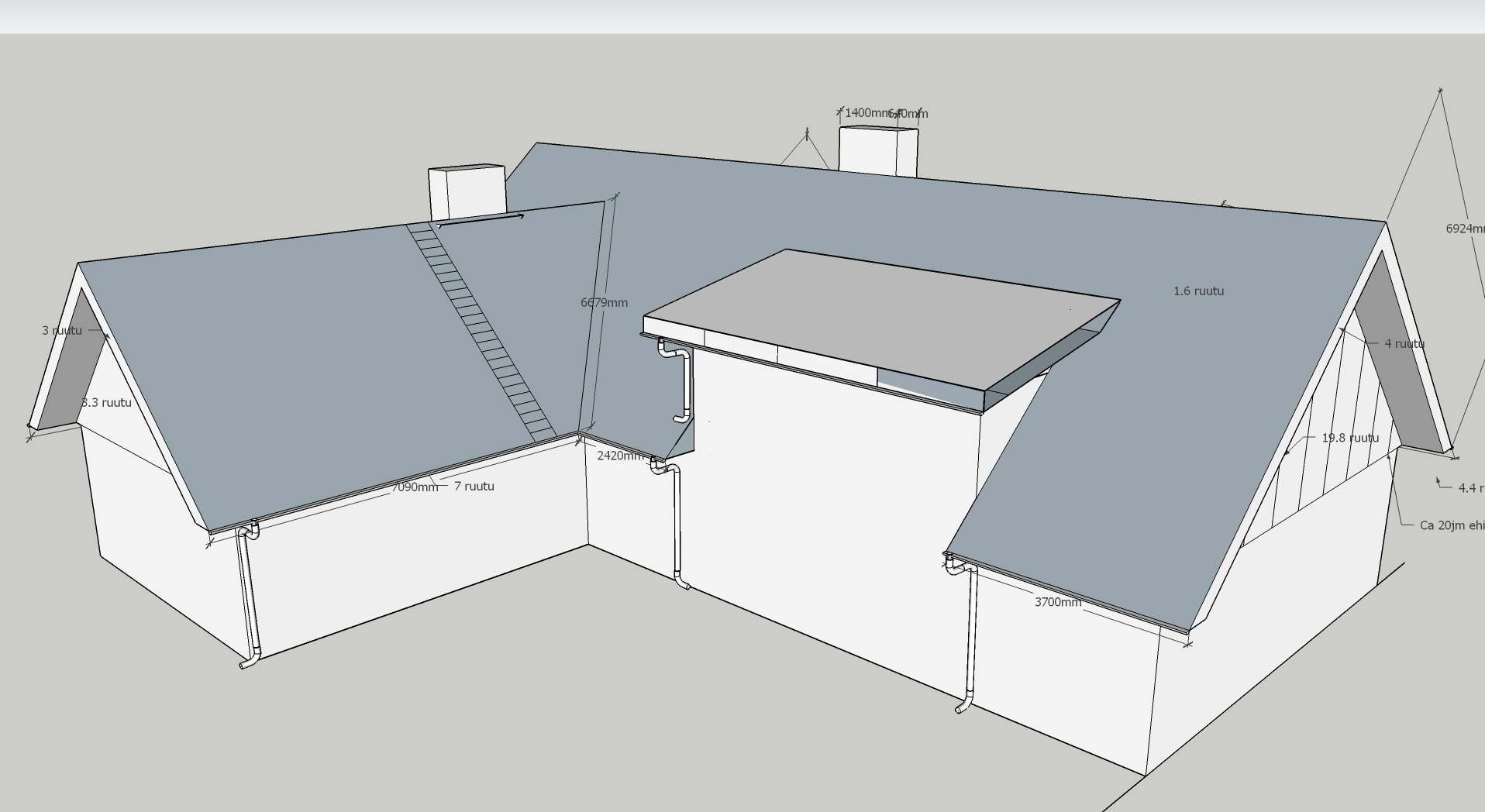Viewport: 1485px width, 812px height.
Task: Click the flat light-gray dormer roof
Action: [x=876, y=318]
